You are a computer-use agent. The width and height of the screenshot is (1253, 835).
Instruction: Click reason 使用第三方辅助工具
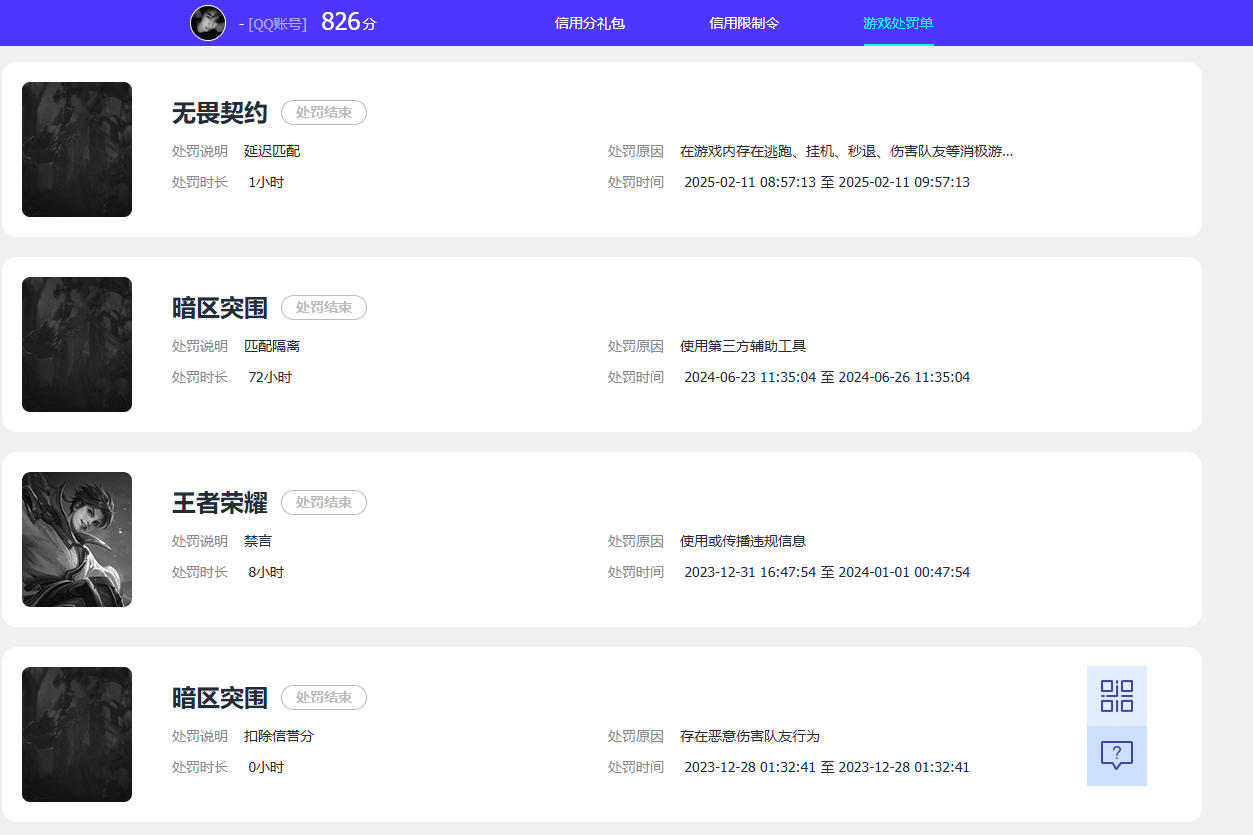point(743,346)
